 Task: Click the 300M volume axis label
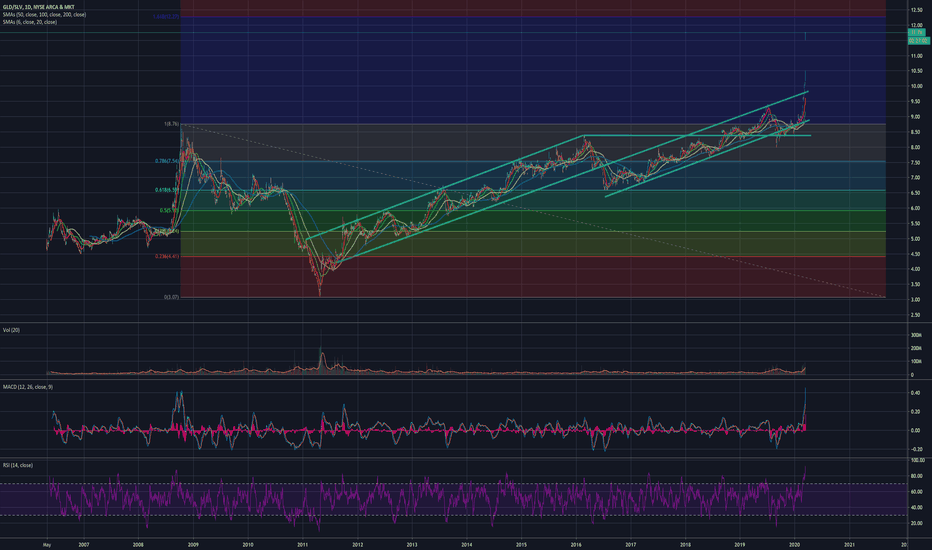916,335
